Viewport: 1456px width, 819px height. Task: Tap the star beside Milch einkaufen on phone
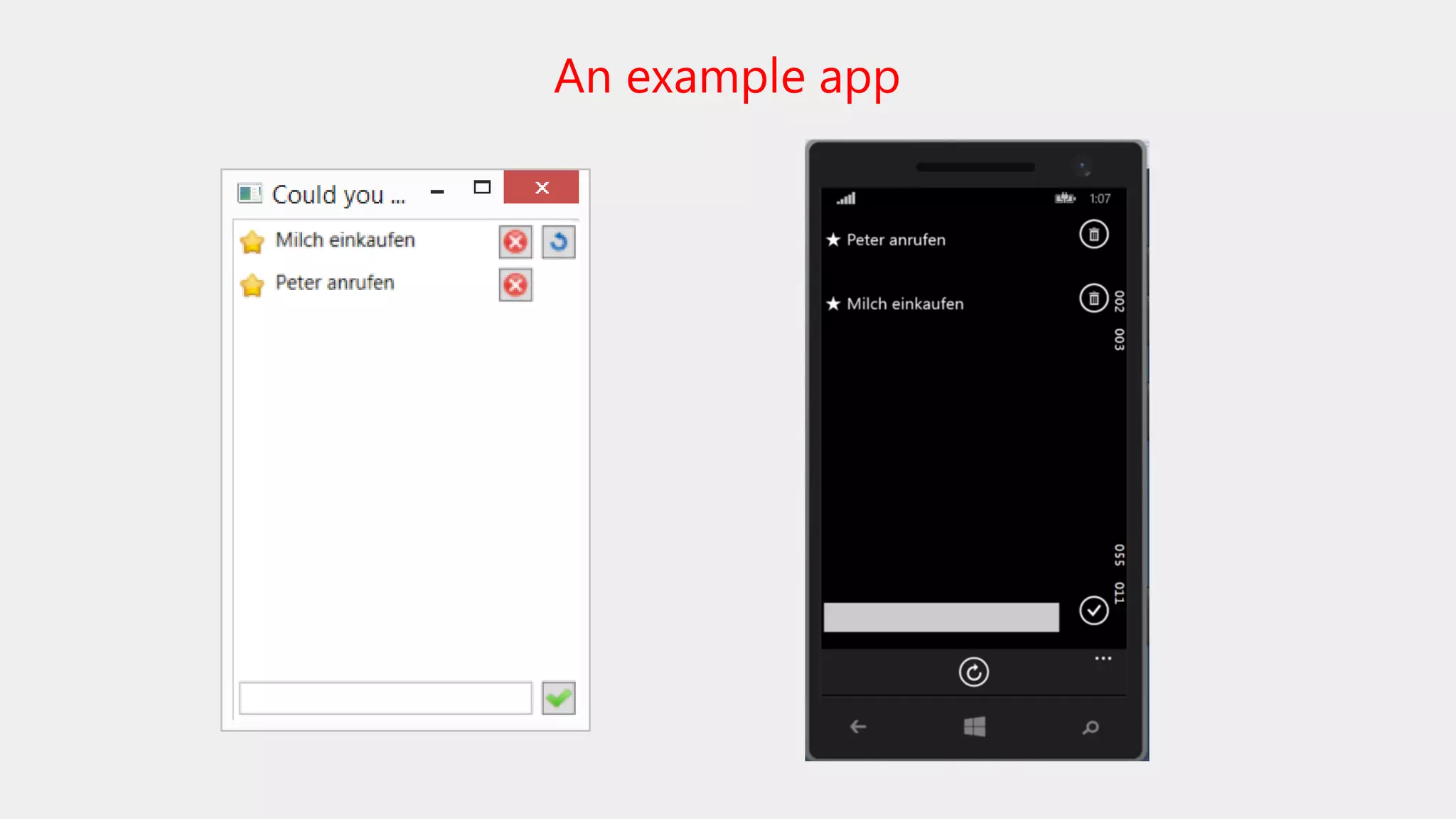(833, 304)
